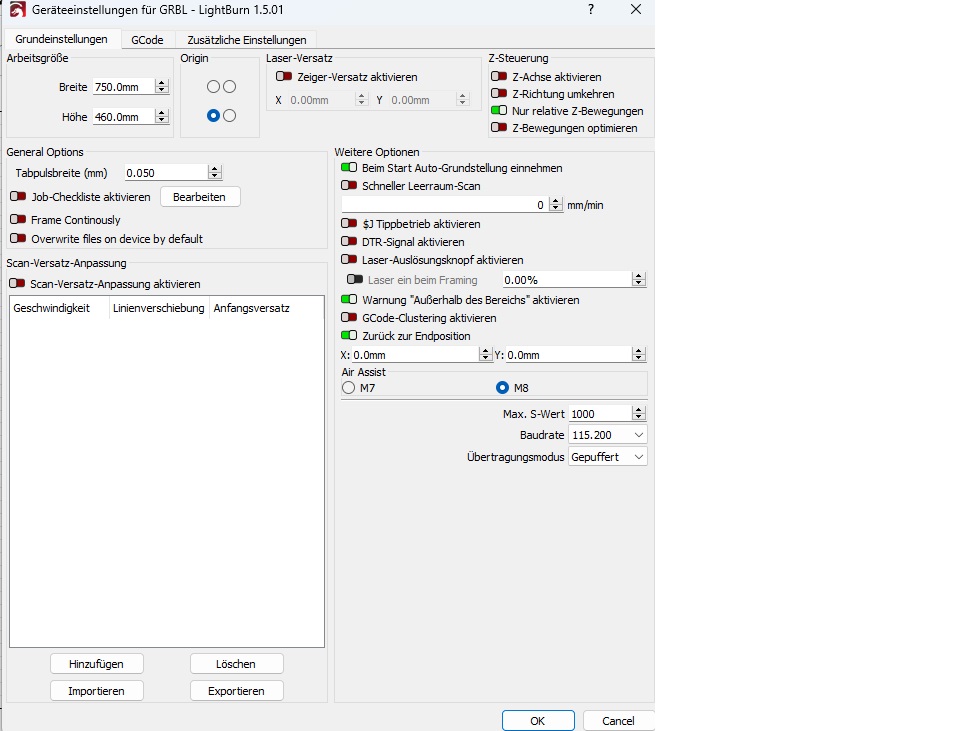This screenshot has width=960, height=731.
Task: Click the Endposition X input field
Action: pos(416,354)
